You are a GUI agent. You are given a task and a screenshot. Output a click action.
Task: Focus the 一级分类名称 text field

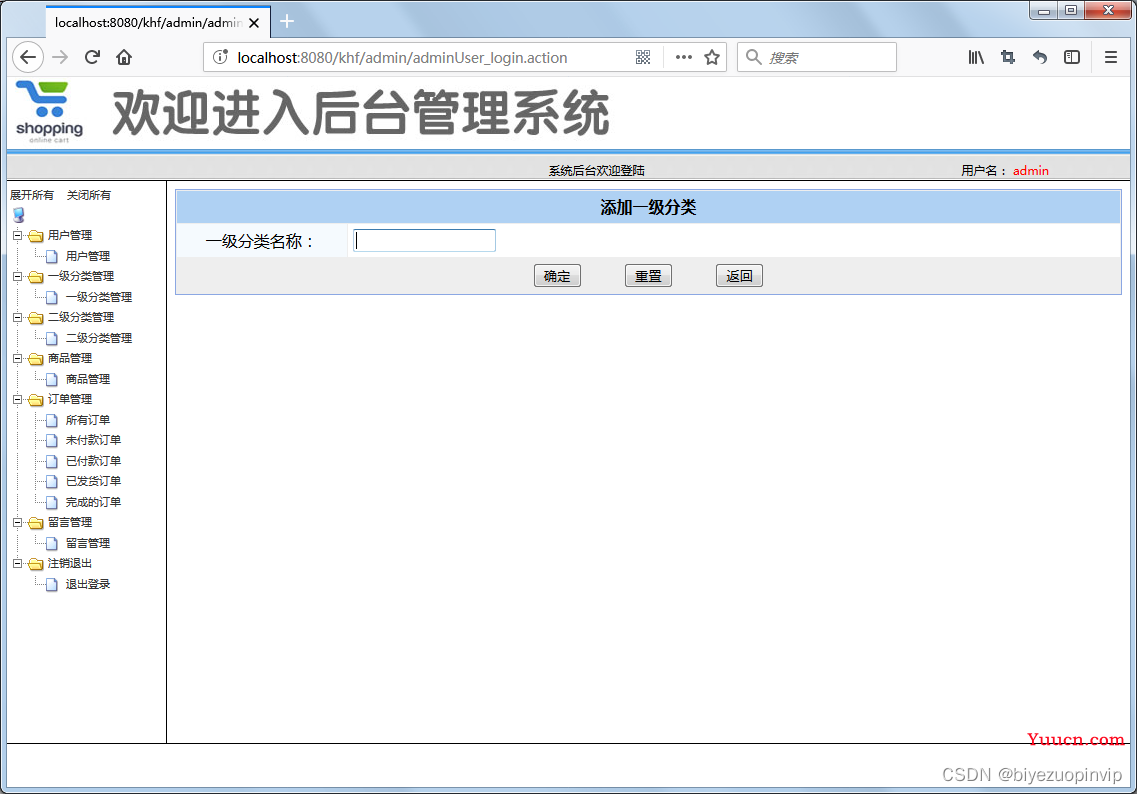[424, 241]
